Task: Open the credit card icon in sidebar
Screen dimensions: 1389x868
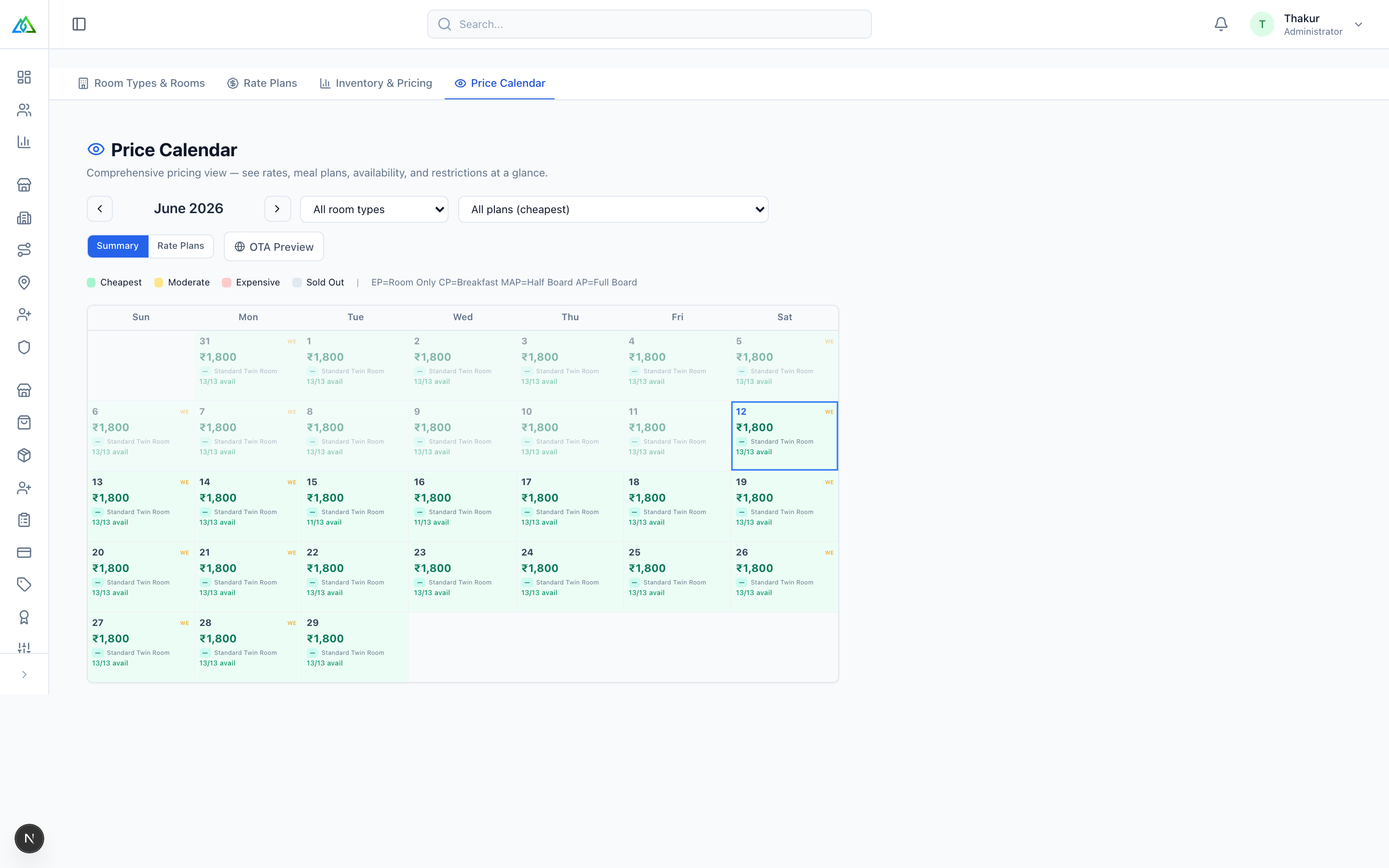Action: click(x=24, y=552)
